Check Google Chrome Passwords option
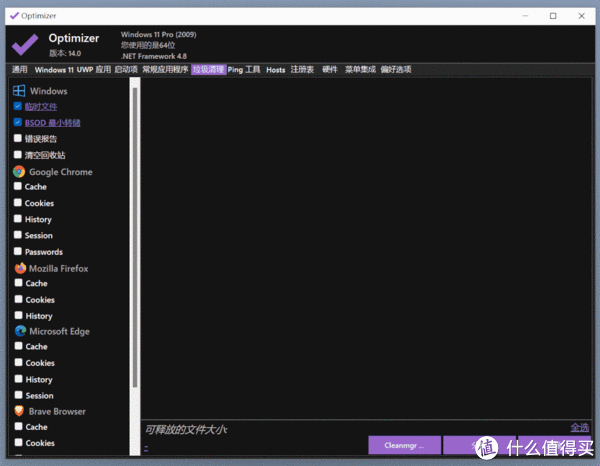The image size is (600, 466). (18, 251)
